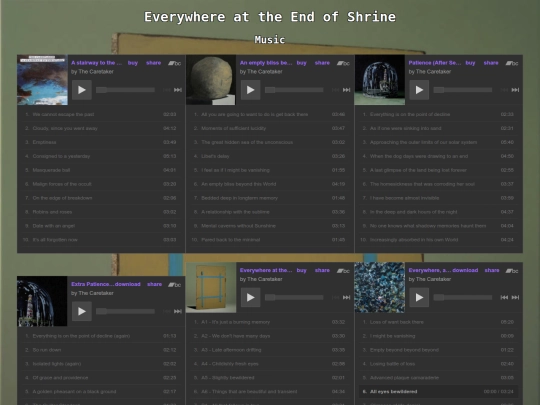
Task: Seek in A stairway player progress bar
Action: click(125, 90)
